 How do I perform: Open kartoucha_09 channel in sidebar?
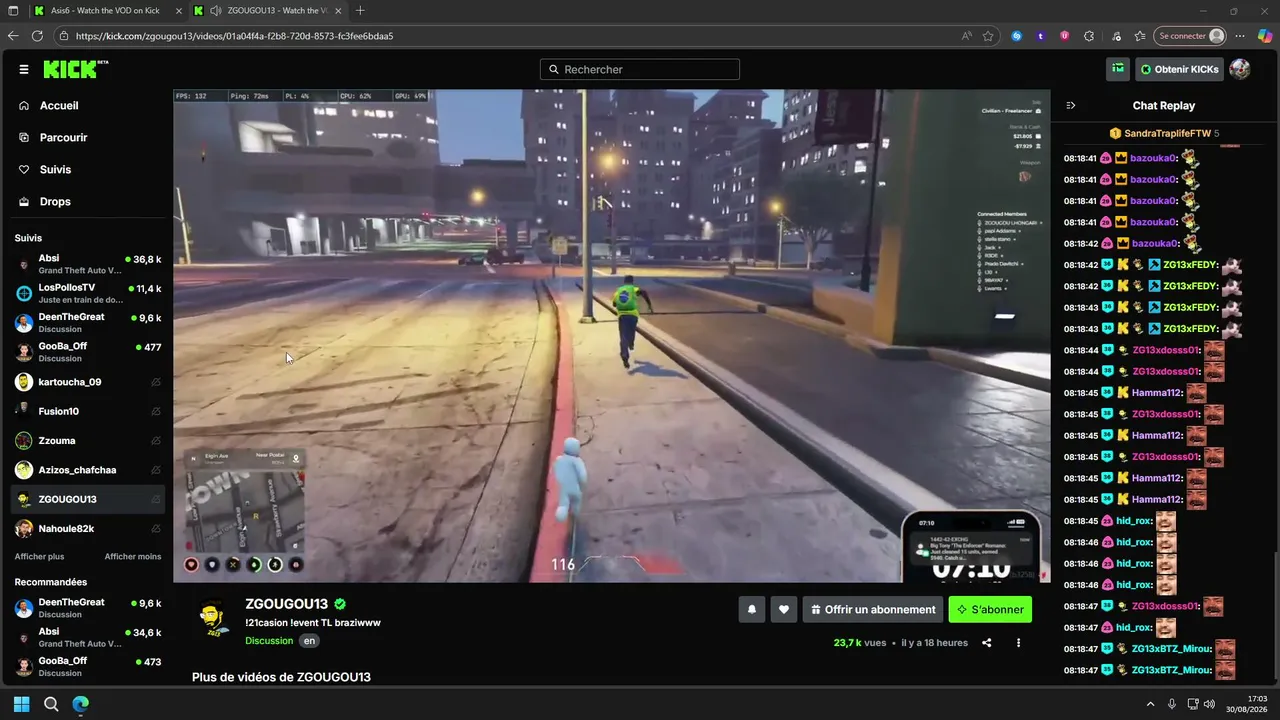pyautogui.click(x=88, y=382)
